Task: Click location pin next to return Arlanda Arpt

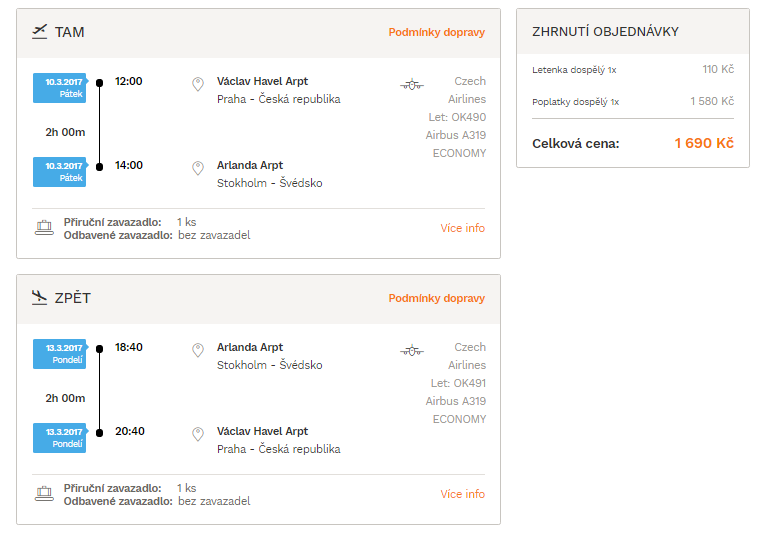Action: tap(198, 350)
